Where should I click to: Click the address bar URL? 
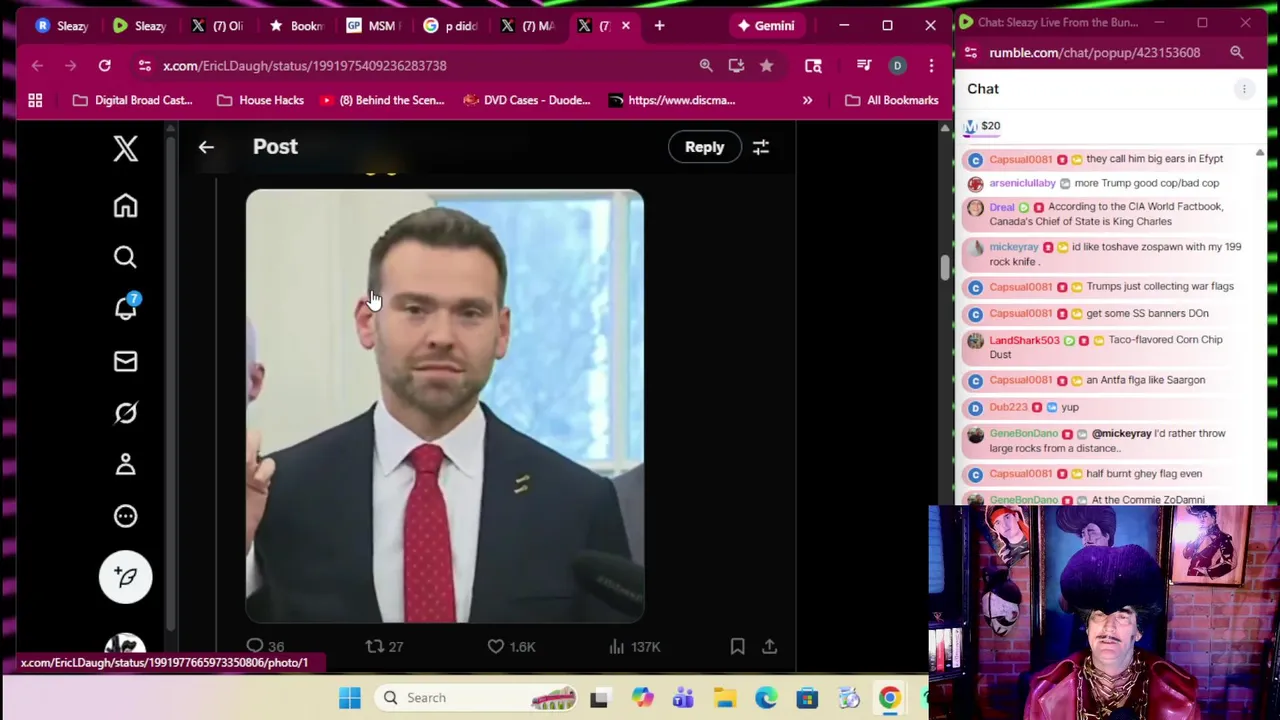304,65
